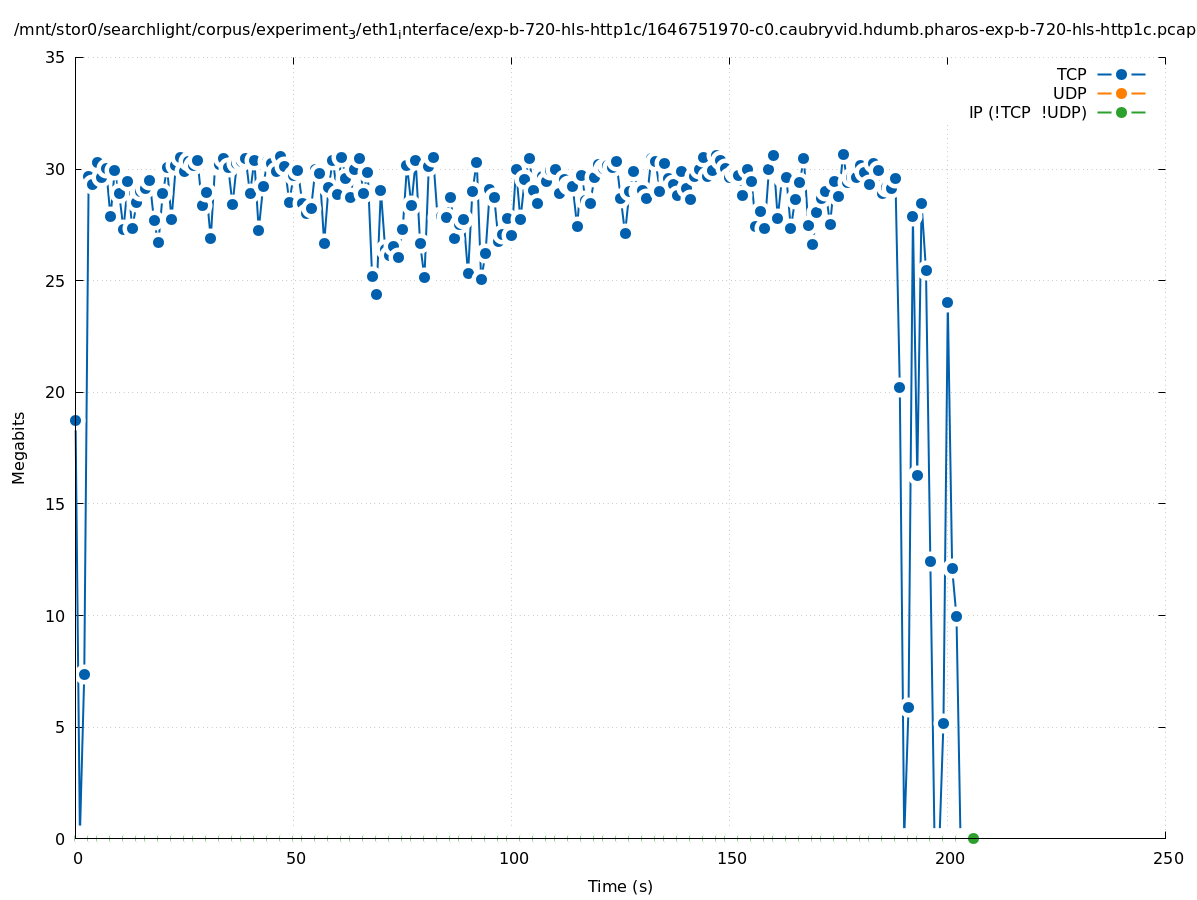Click the green IP legend marker
Viewport: 1197px width, 900px height.
pyautogui.click(x=1121, y=112)
